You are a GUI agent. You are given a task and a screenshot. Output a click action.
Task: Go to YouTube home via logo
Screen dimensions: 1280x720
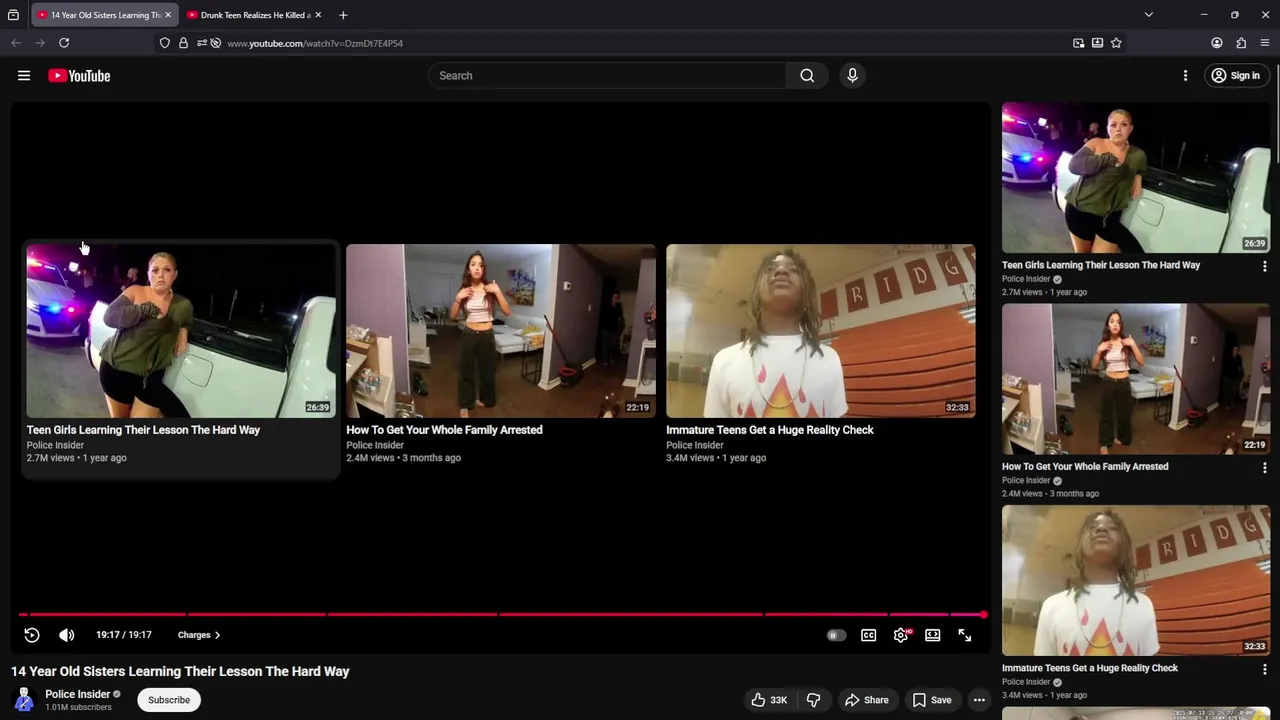pos(79,76)
